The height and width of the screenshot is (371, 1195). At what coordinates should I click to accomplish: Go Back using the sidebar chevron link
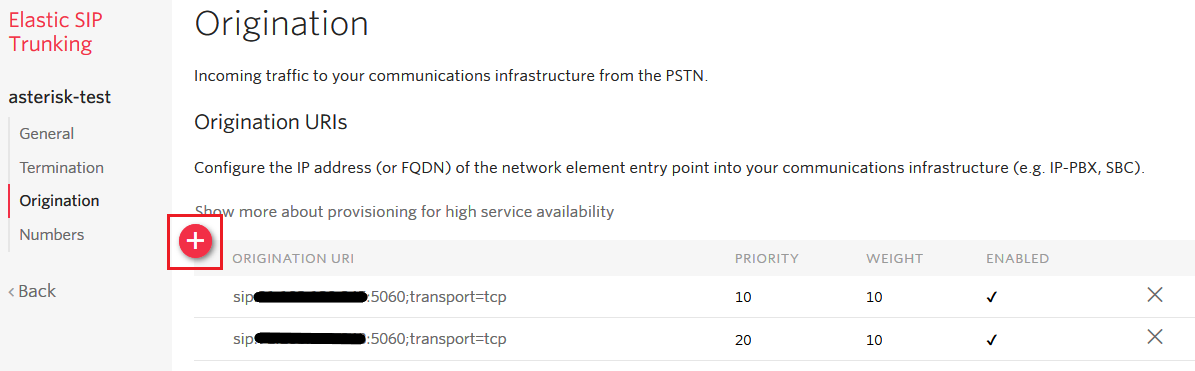coord(32,291)
